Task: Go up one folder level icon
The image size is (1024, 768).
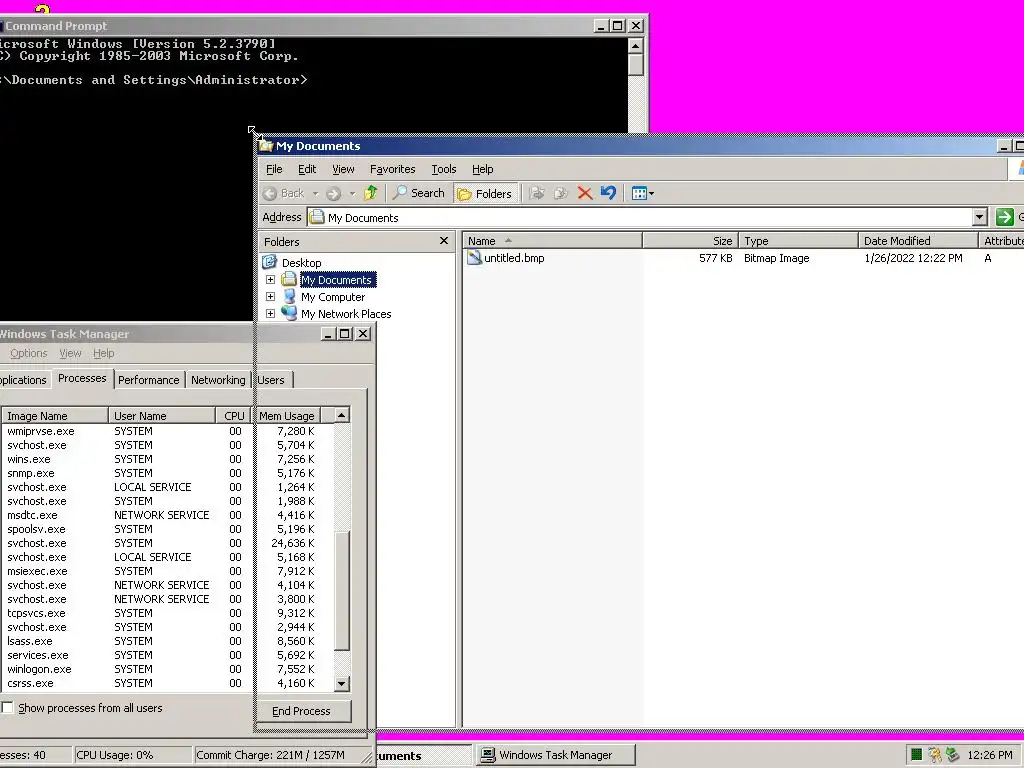Action: (371, 193)
